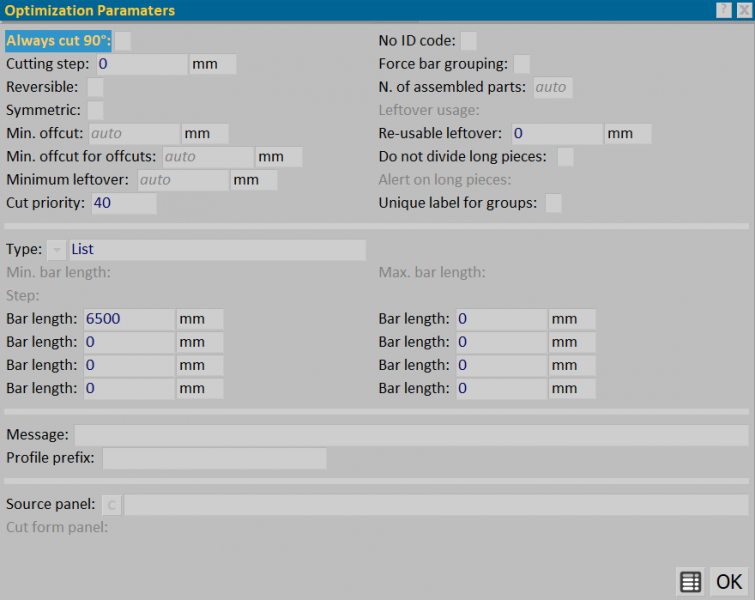Click N. of assembled parts auto field
The image size is (755, 600).
553,87
